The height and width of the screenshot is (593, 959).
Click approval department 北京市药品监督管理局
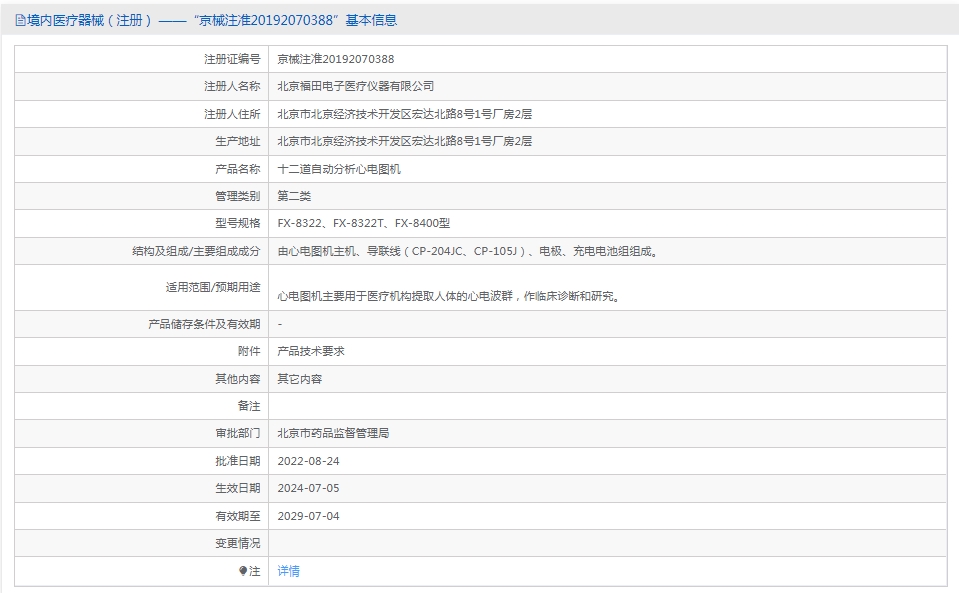[333, 433]
